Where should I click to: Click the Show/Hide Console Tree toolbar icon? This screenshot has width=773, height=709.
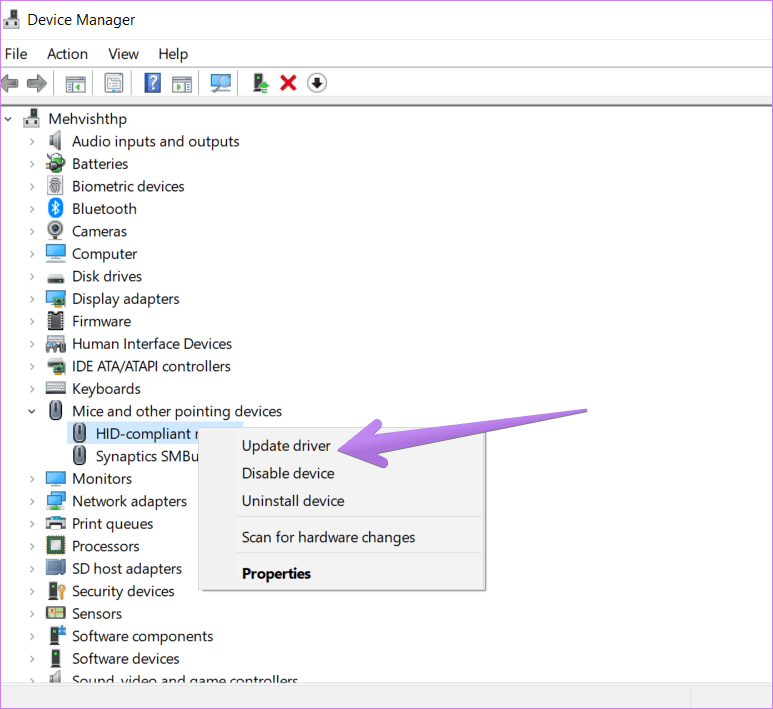pyautogui.click(x=76, y=84)
